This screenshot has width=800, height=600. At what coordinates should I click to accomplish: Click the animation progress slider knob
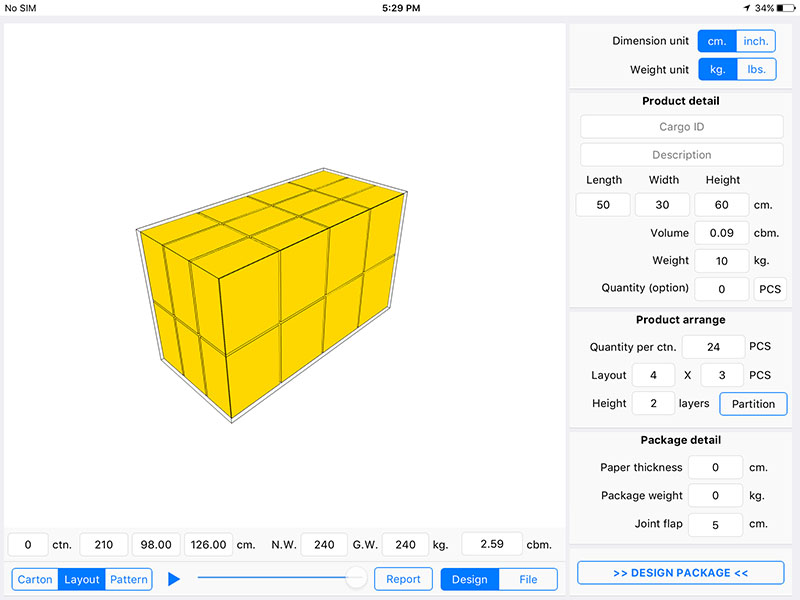click(355, 578)
